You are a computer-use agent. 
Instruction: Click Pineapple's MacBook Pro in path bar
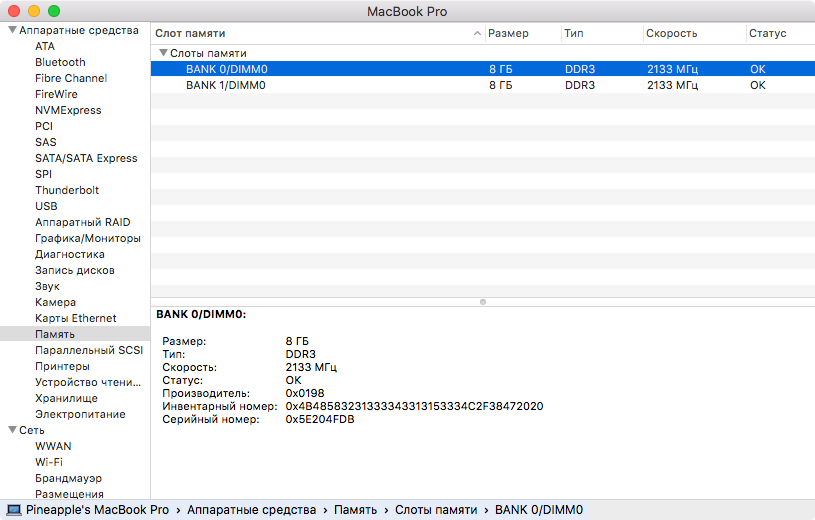tap(97, 510)
